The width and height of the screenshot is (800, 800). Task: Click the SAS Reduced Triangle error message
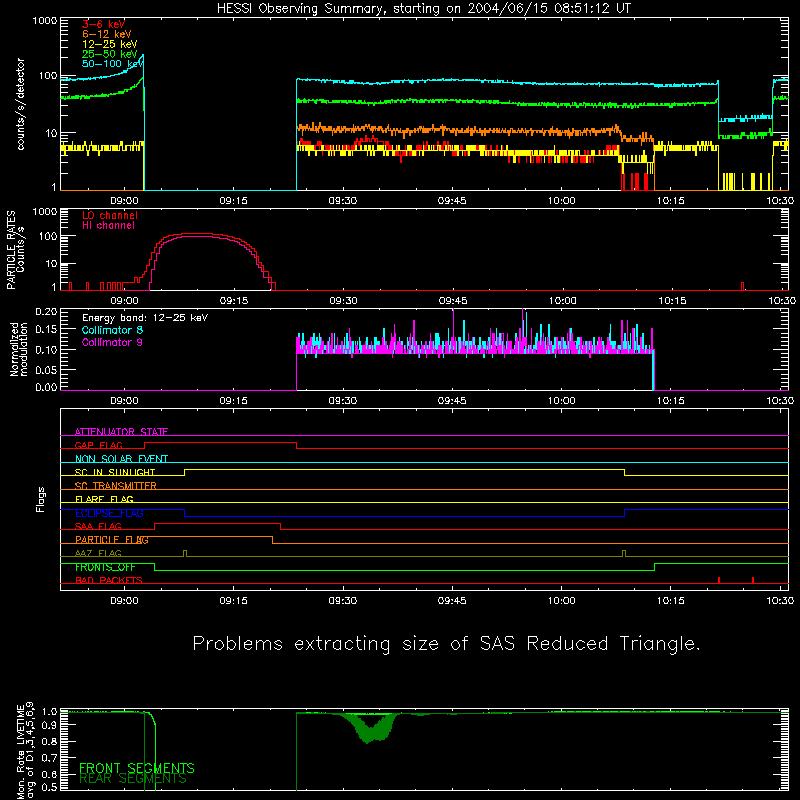coord(446,644)
